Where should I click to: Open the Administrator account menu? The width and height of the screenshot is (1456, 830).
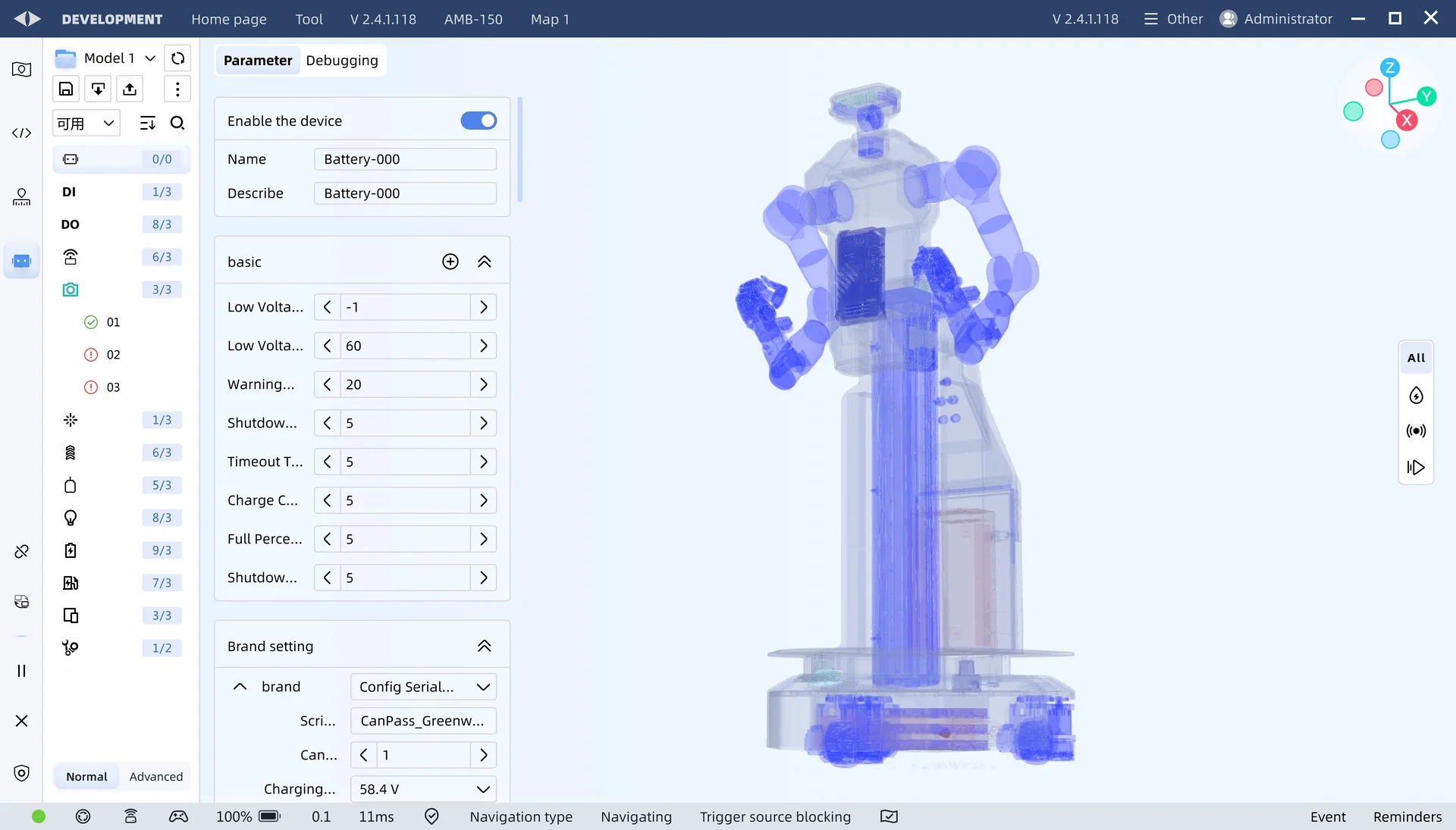coord(1276,19)
